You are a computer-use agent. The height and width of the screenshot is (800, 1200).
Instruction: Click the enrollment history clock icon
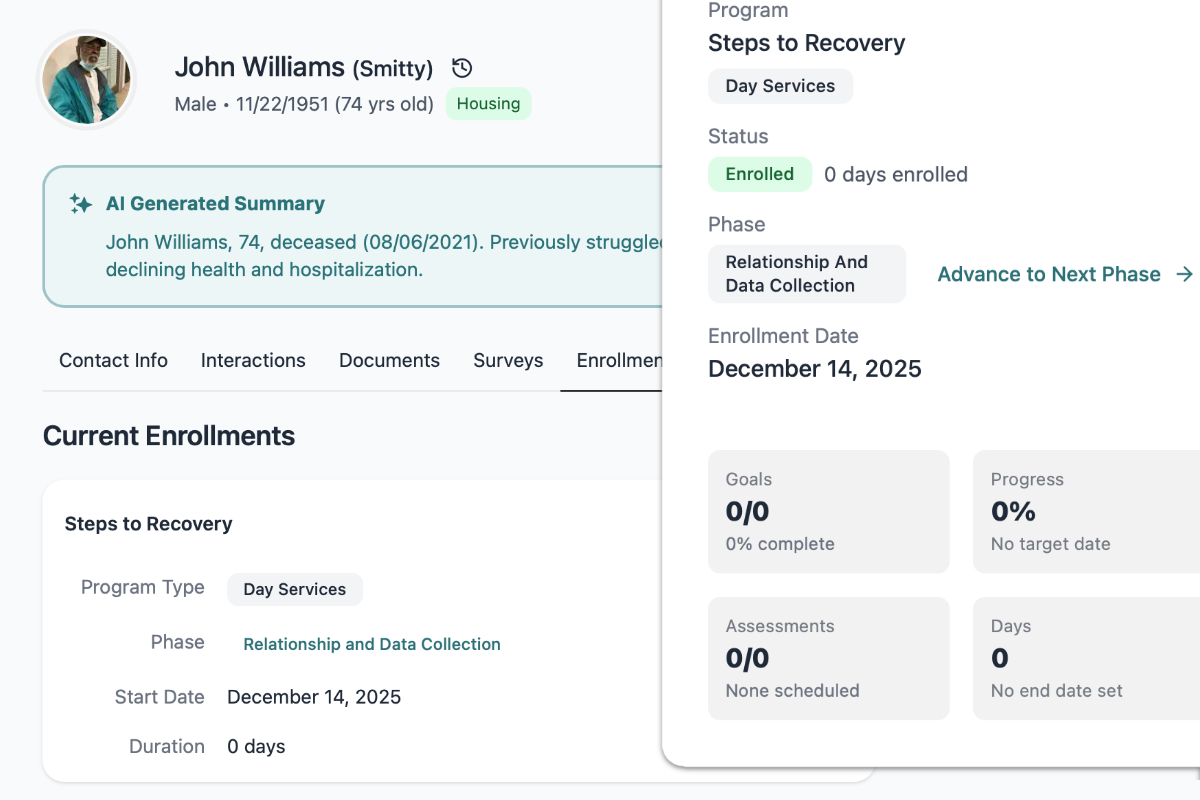461,68
